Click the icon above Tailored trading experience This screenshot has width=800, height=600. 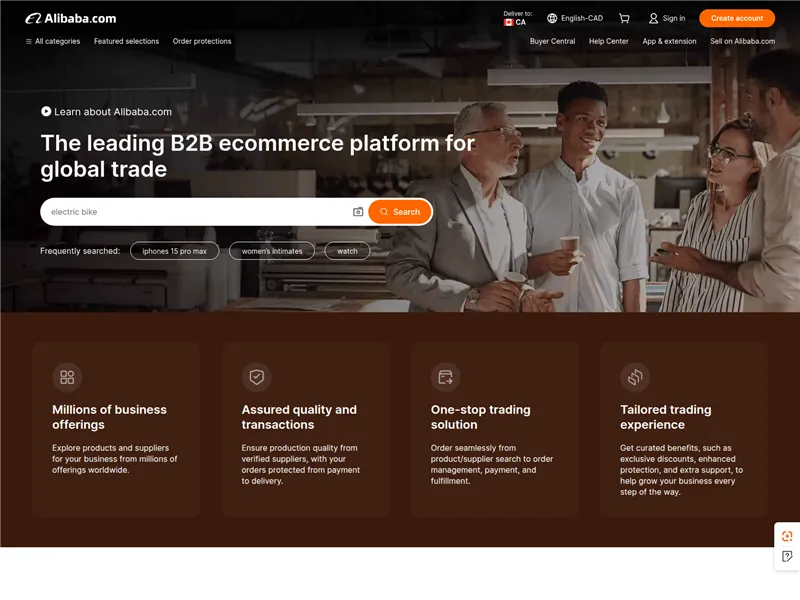point(633,377)
